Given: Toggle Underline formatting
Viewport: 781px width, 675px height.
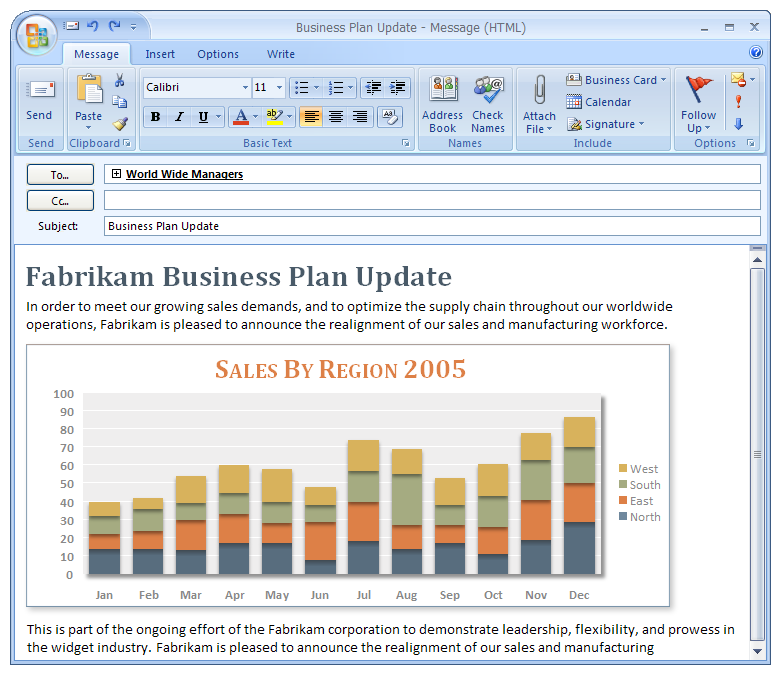Looking at the screenshot, I should (x=203, y=117).
